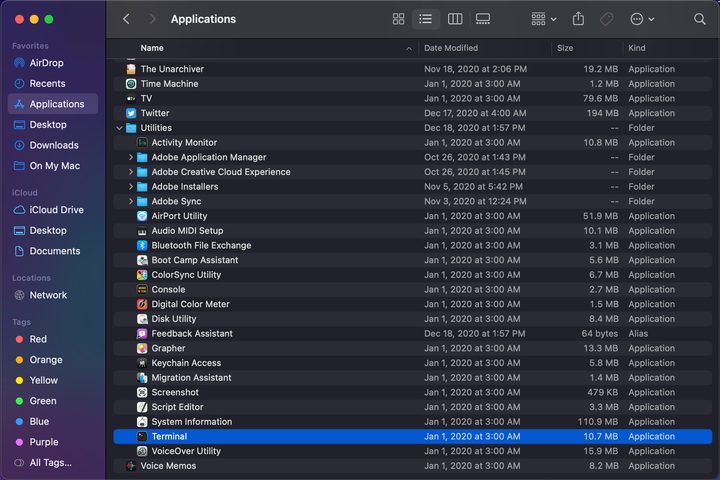Expand the Adobe Installers folder
Image resolution: width=720 pixels, height=480 pixels.
pos(130,187)
